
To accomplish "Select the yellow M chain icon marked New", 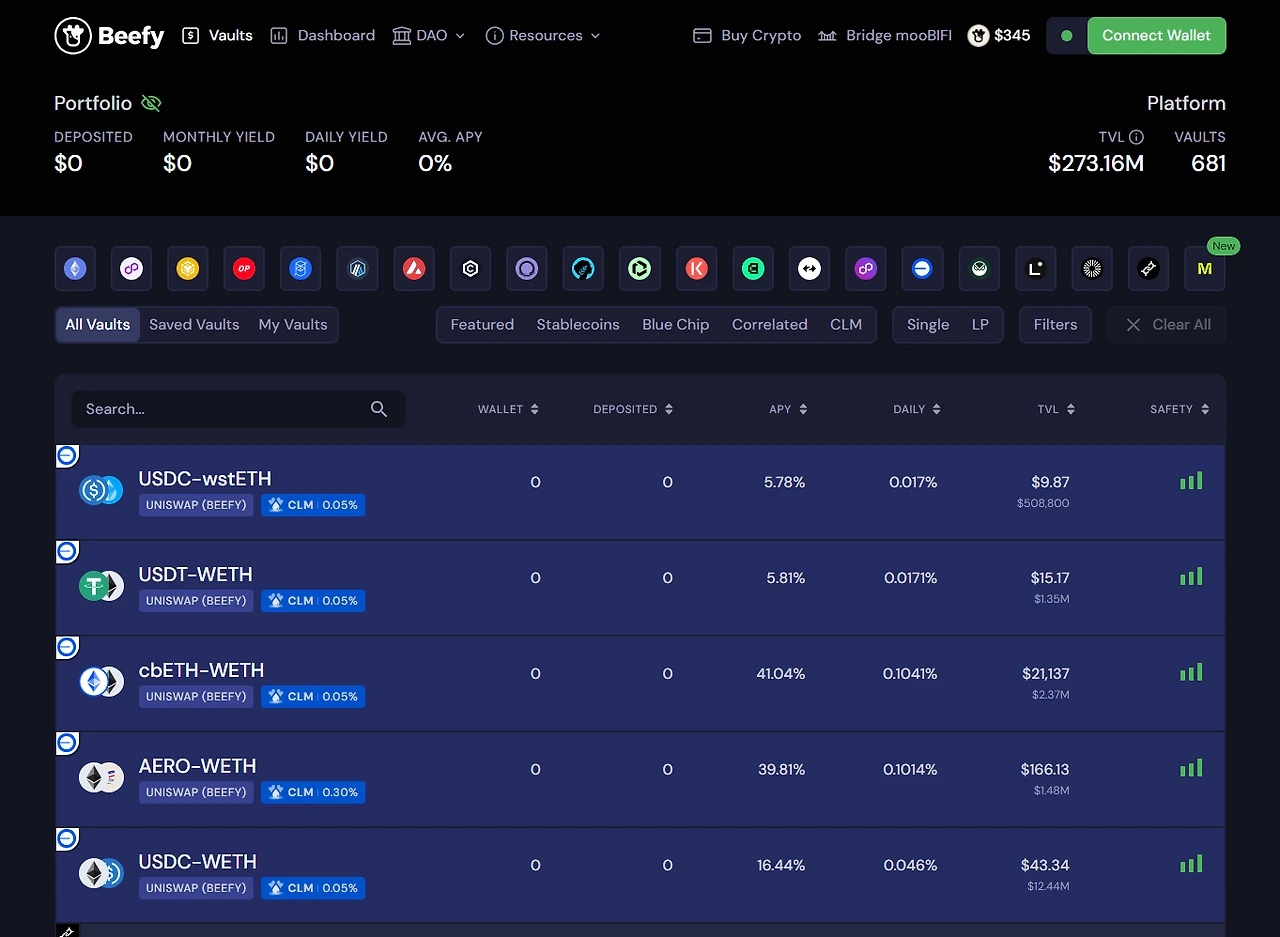I will (x=1205, y=268).
